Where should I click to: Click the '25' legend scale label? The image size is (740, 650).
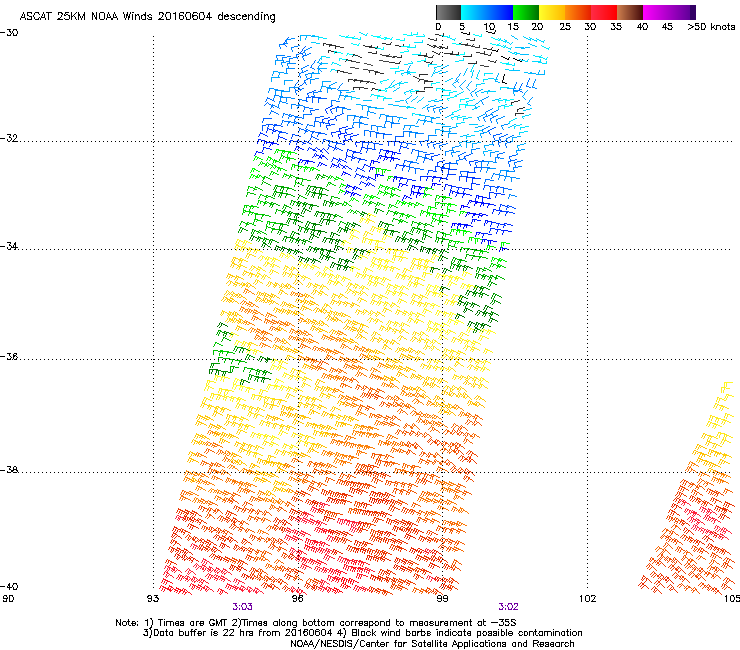click(565, 27)
